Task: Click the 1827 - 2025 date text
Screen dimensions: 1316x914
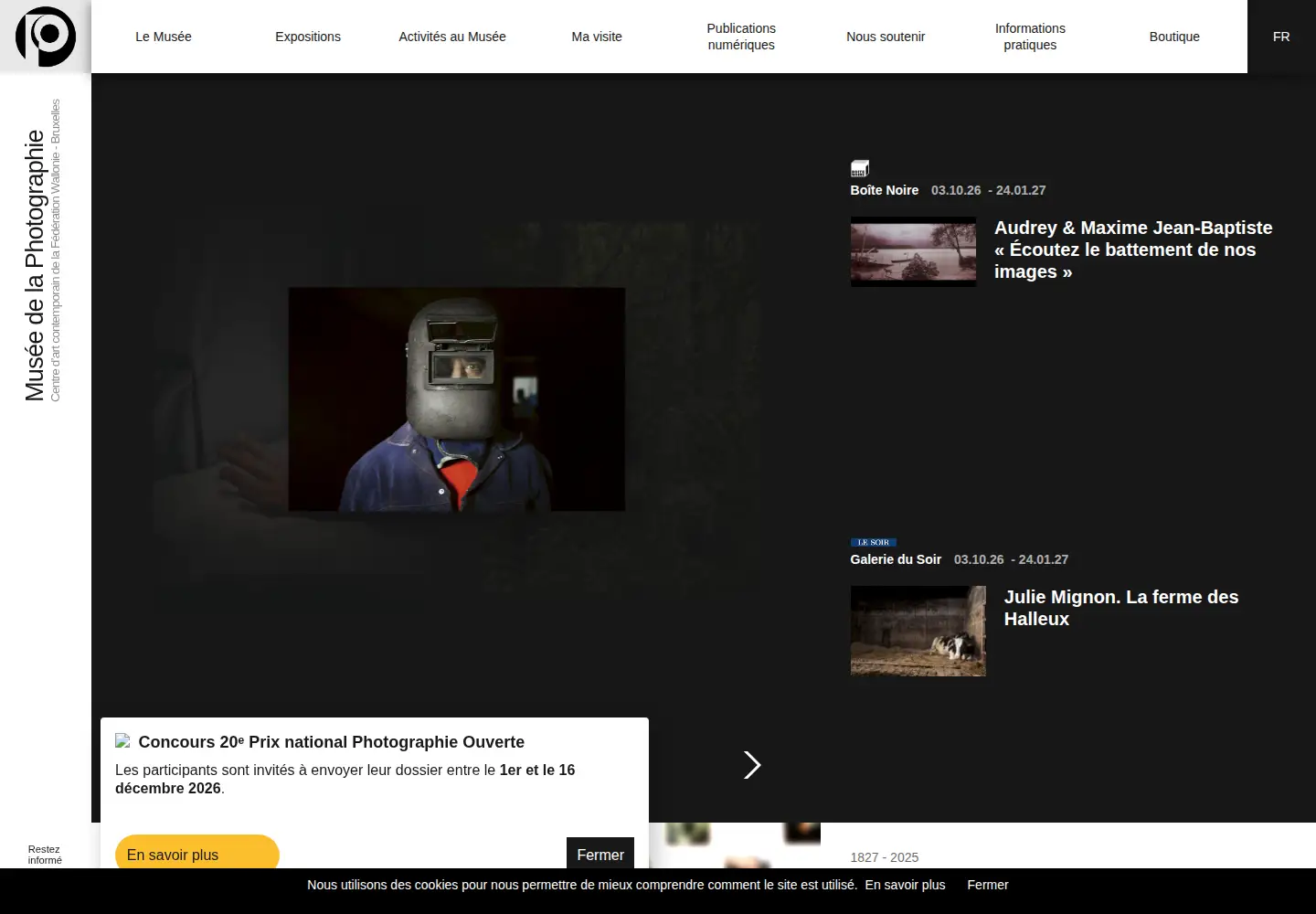Action: click(885, 857)
